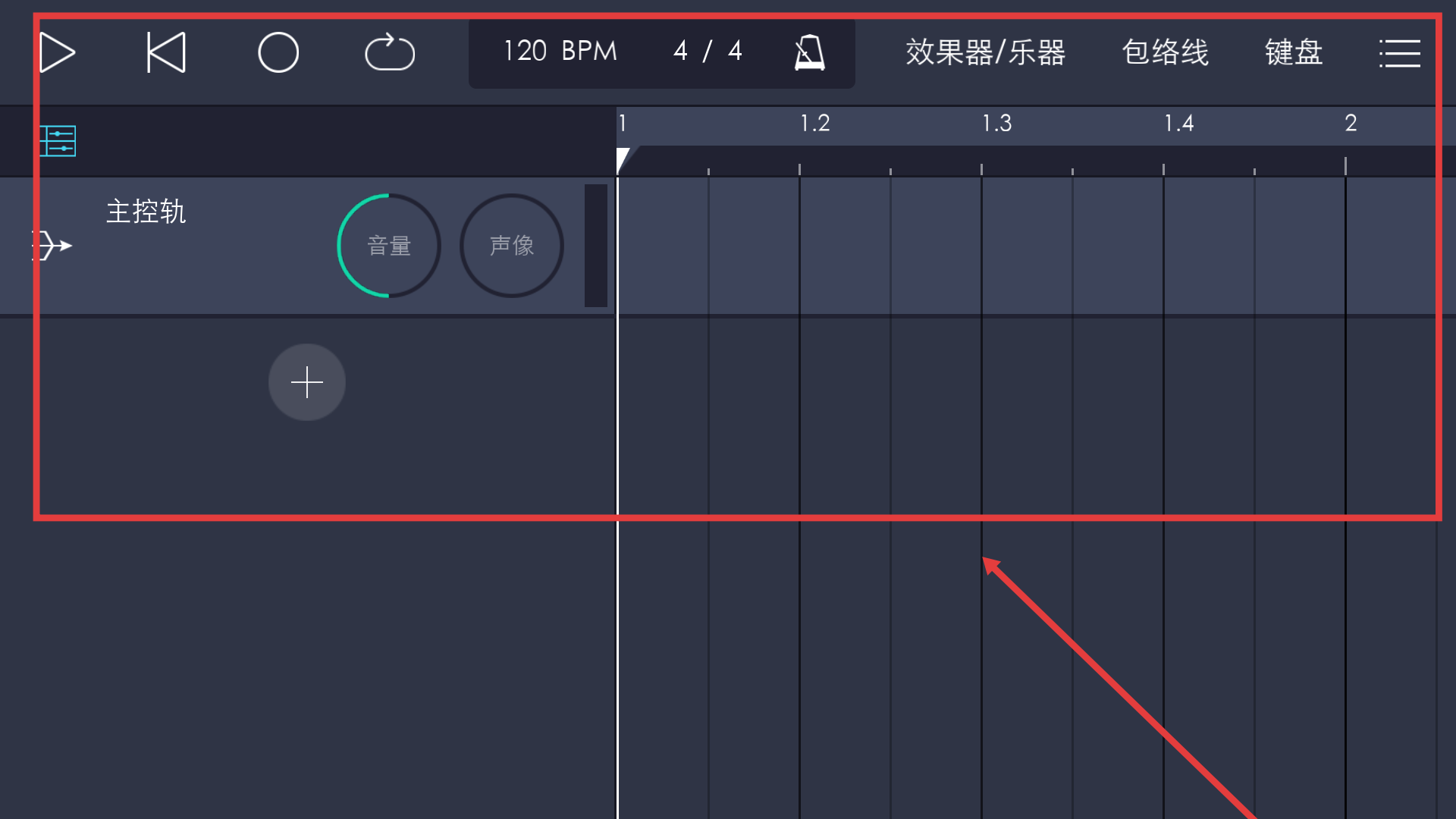The image size is (1456, 819).
Task: Click the 声像 pan knob
Action: coord(510,245)
